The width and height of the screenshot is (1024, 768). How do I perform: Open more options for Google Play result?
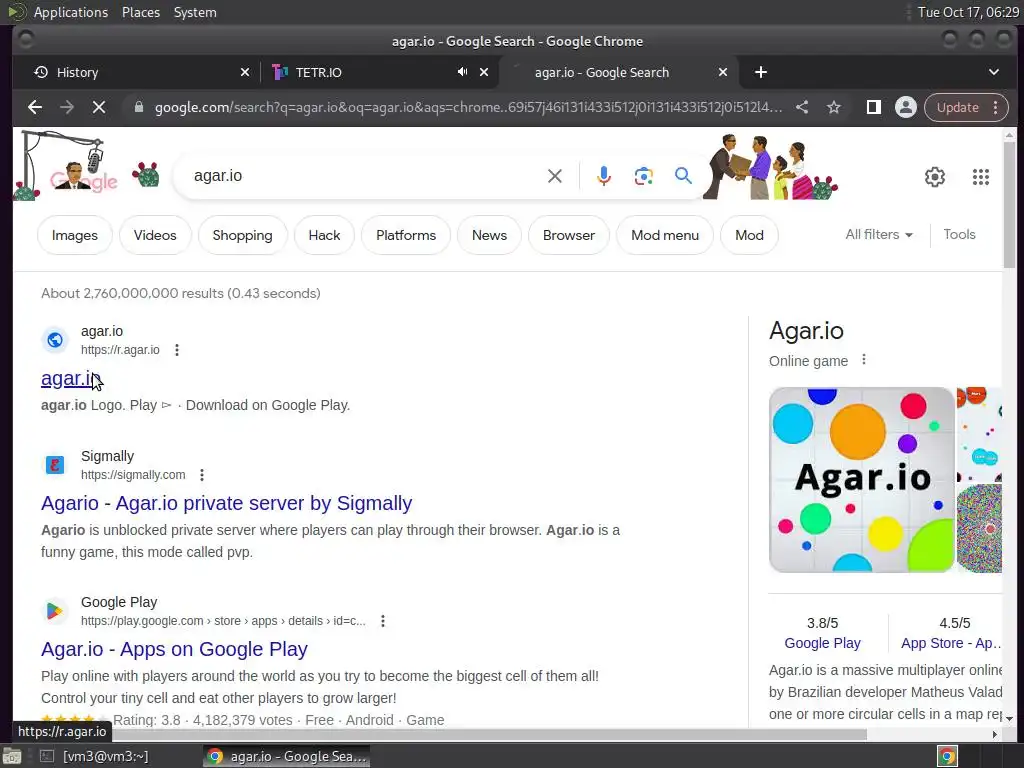383,621
